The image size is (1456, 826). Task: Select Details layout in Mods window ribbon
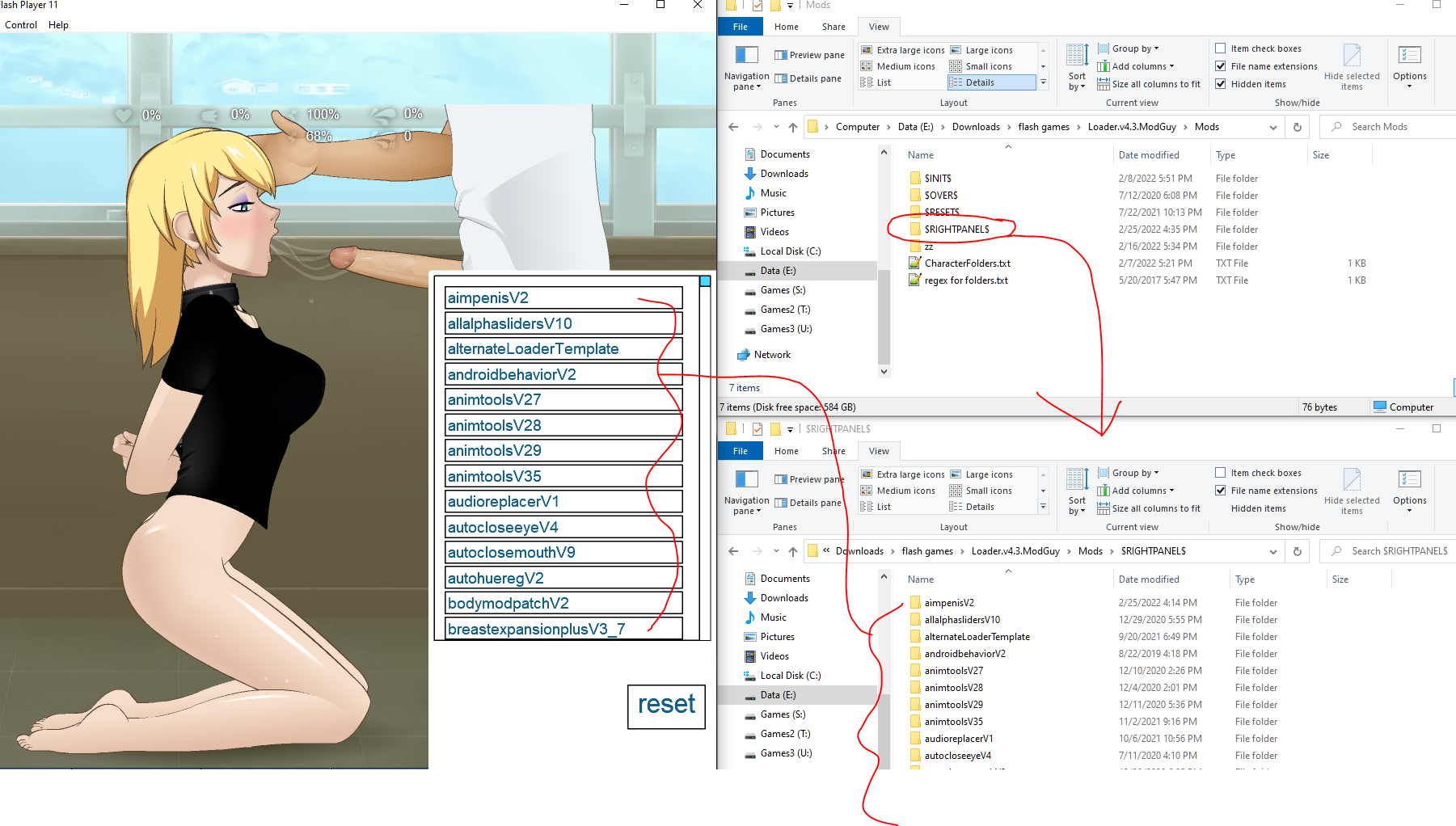click(x=990, y=82)
